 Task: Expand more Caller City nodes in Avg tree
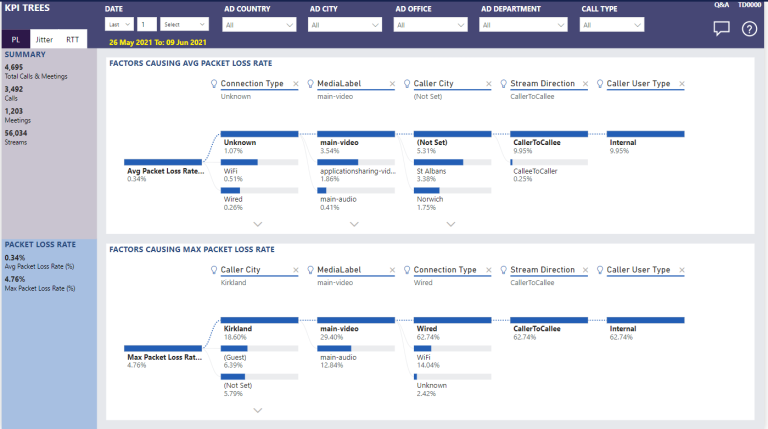click(451, 224)
